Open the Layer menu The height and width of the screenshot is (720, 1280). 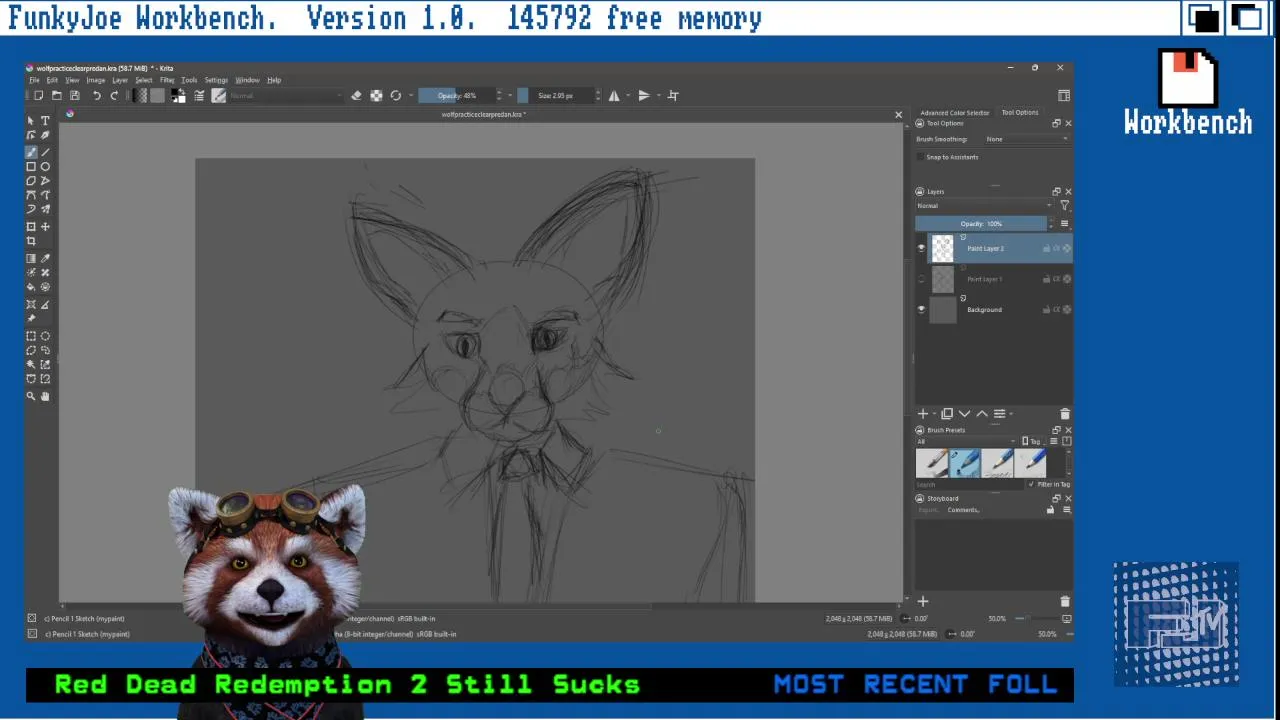pos(120,80)
